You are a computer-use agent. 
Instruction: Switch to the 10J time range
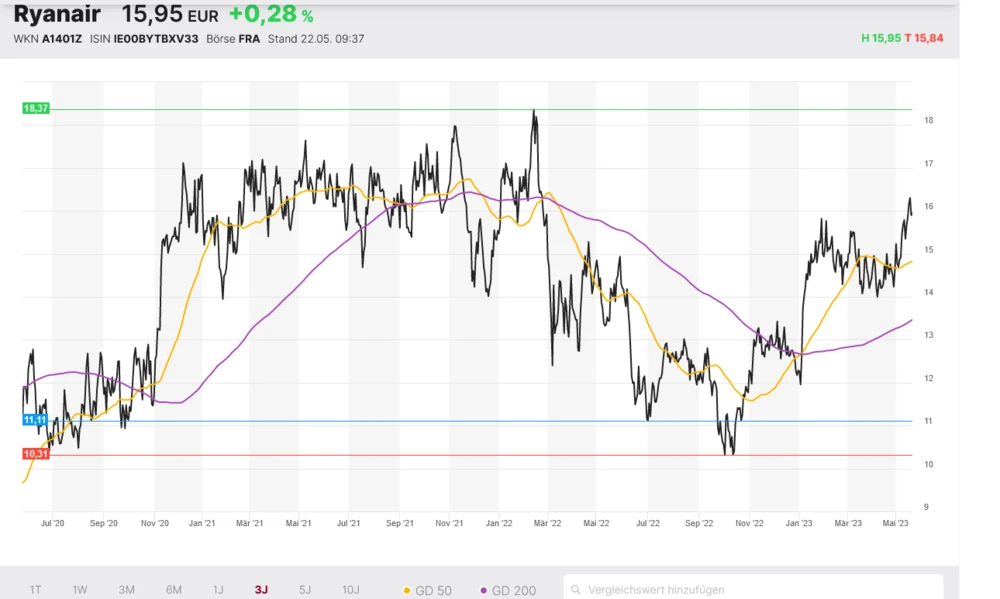pyautogui.click(x=351, y=590)
